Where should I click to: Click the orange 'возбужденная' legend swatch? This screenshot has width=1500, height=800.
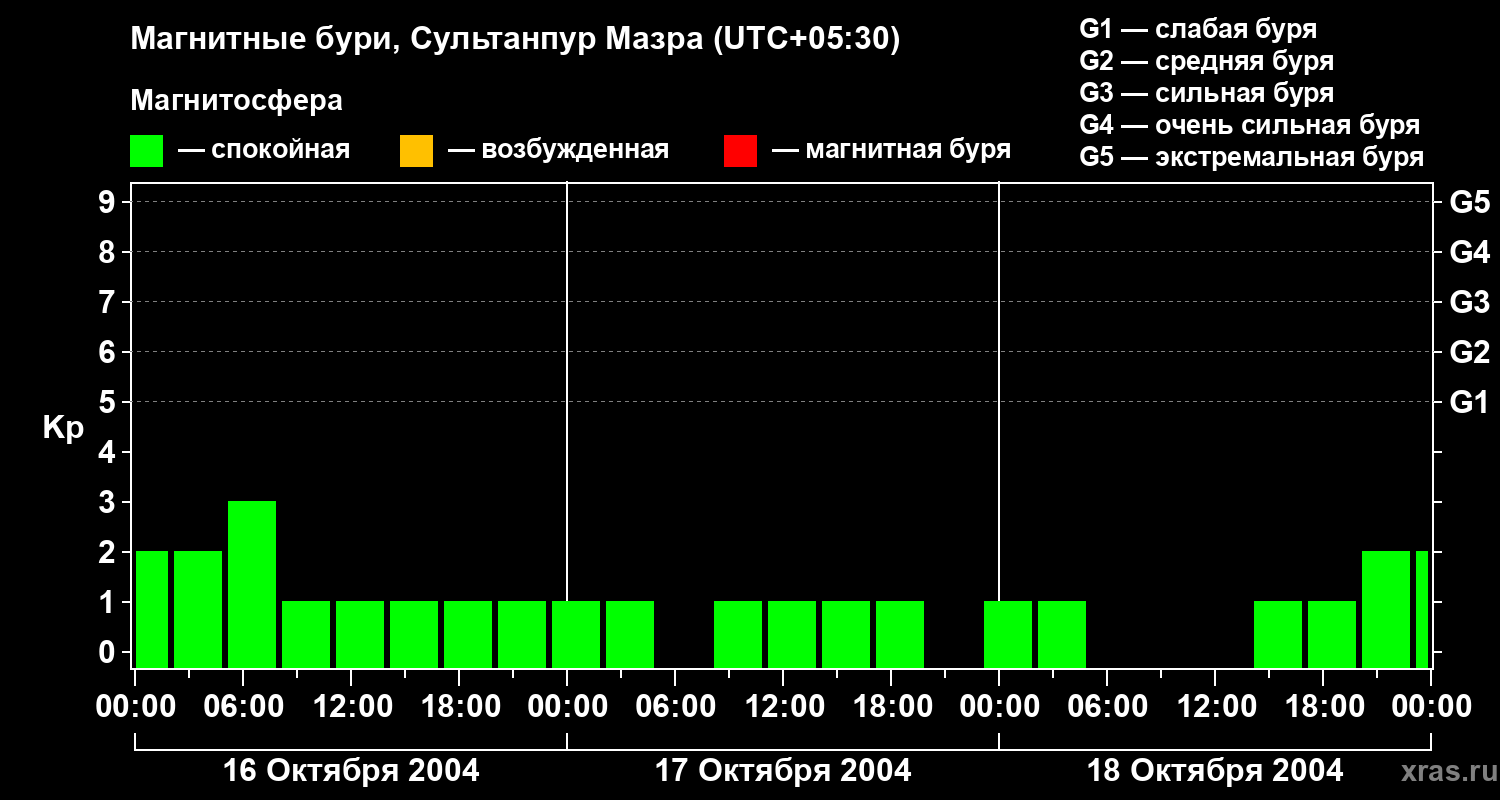[x=416, y=151]
